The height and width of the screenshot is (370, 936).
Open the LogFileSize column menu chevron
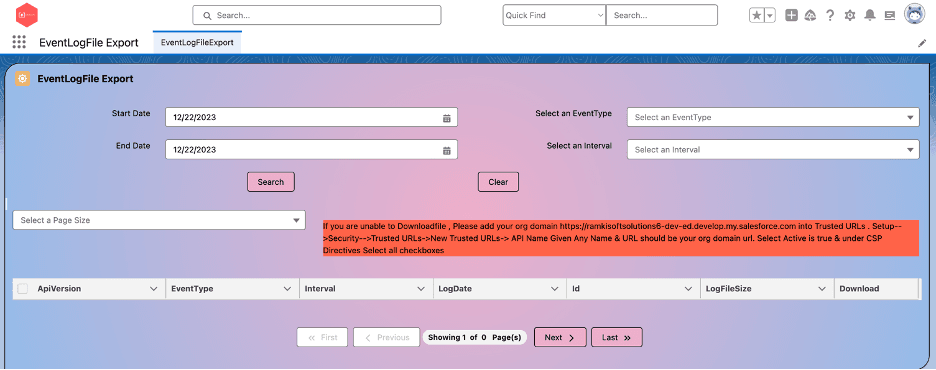coord(822,289)
